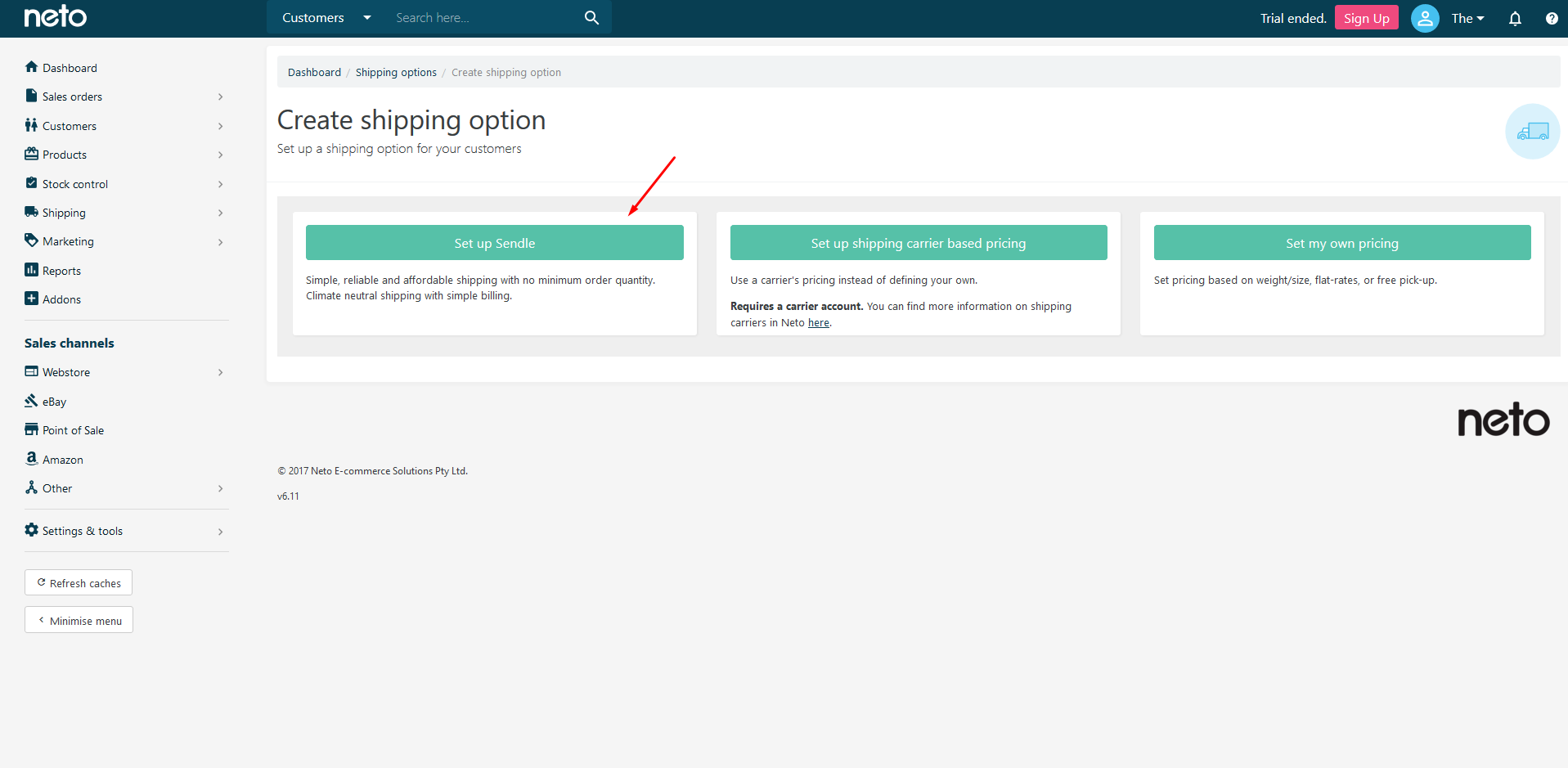Click the round shipping truck page icon
The image size is (1568, 768).
[x=1532, y=131]
